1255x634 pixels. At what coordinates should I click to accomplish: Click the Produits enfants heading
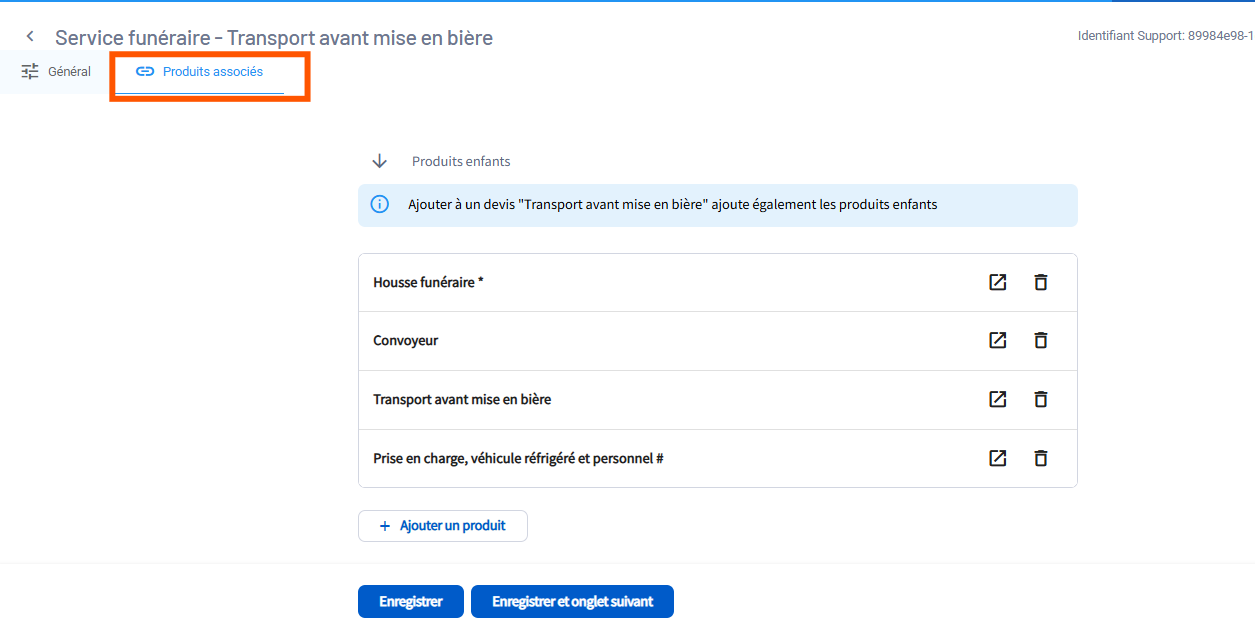461,161
